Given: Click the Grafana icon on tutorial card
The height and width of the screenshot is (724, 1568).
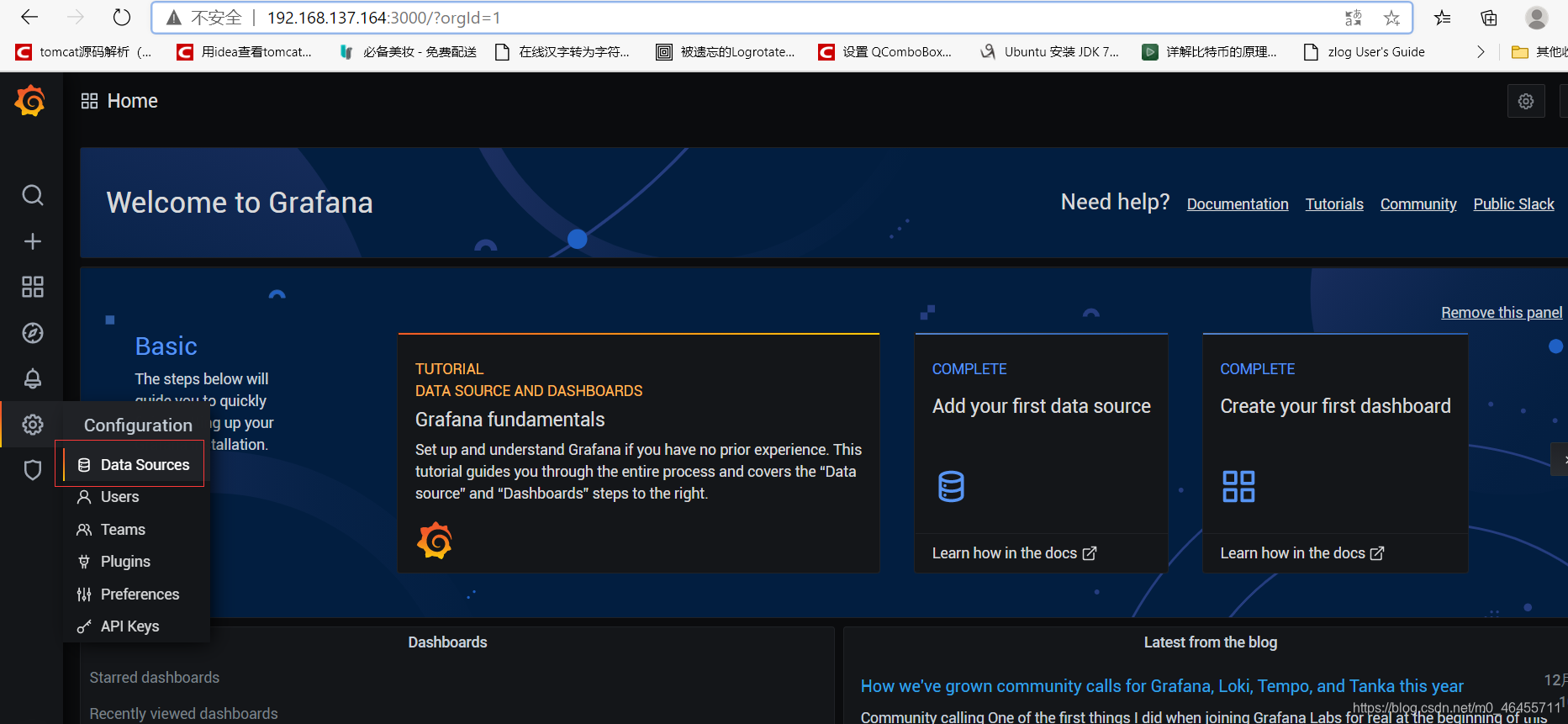Looking at the screenshot, I should 435,540.
